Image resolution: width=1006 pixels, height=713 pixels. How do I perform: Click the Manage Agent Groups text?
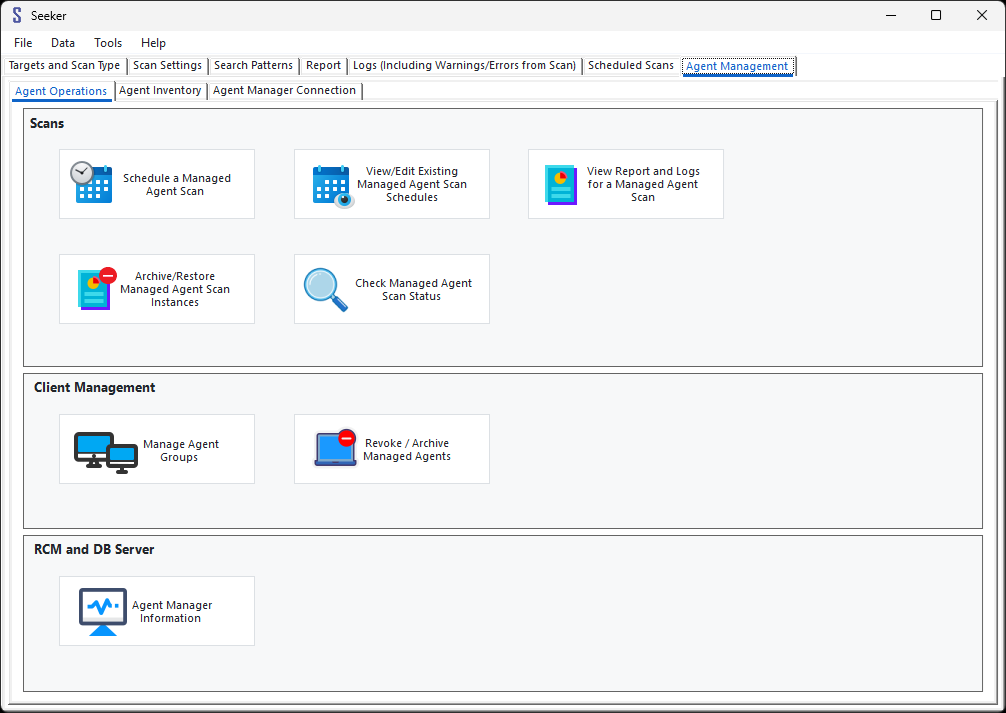click(x=180, y=451)
